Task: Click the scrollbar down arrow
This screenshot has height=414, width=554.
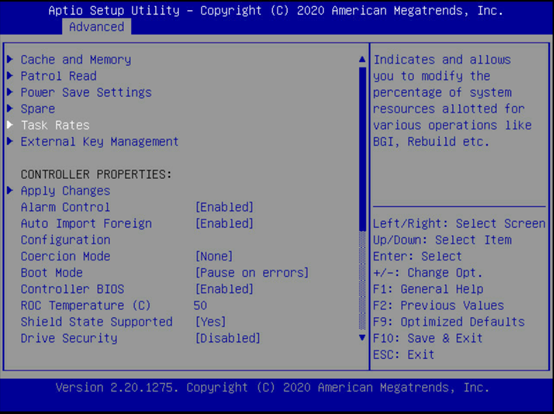Action: tap(362, 338)
